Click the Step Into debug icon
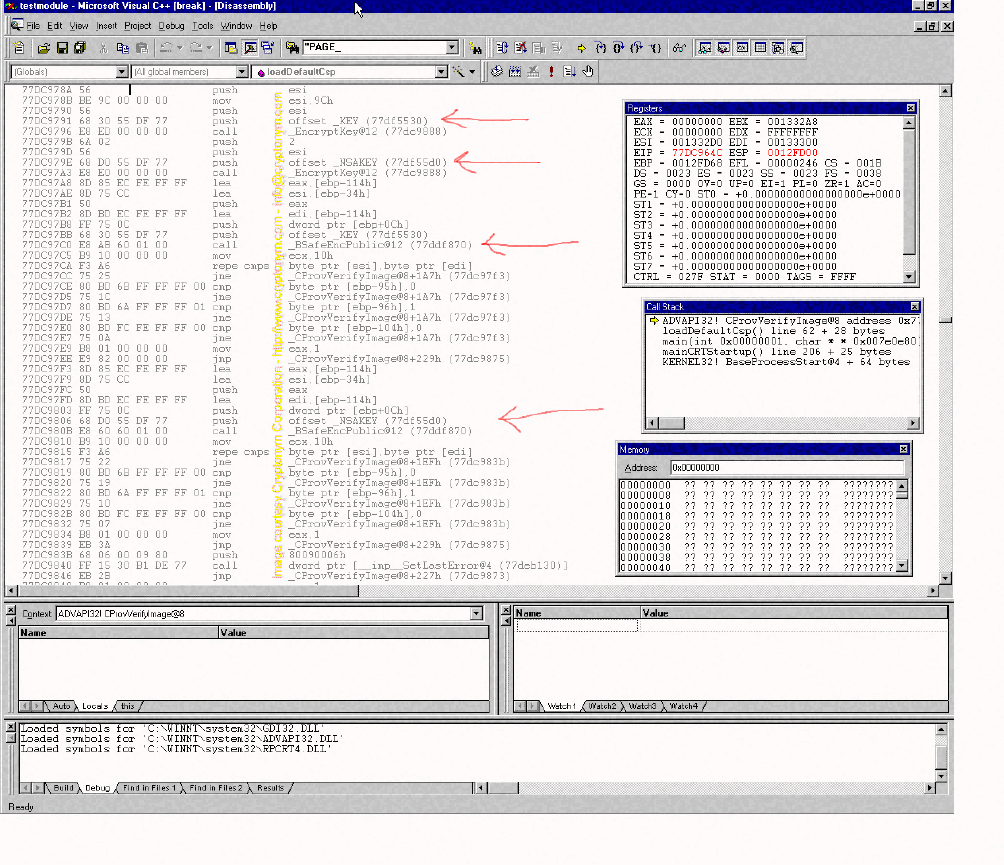1004x865 pixels. pos(601,48)
